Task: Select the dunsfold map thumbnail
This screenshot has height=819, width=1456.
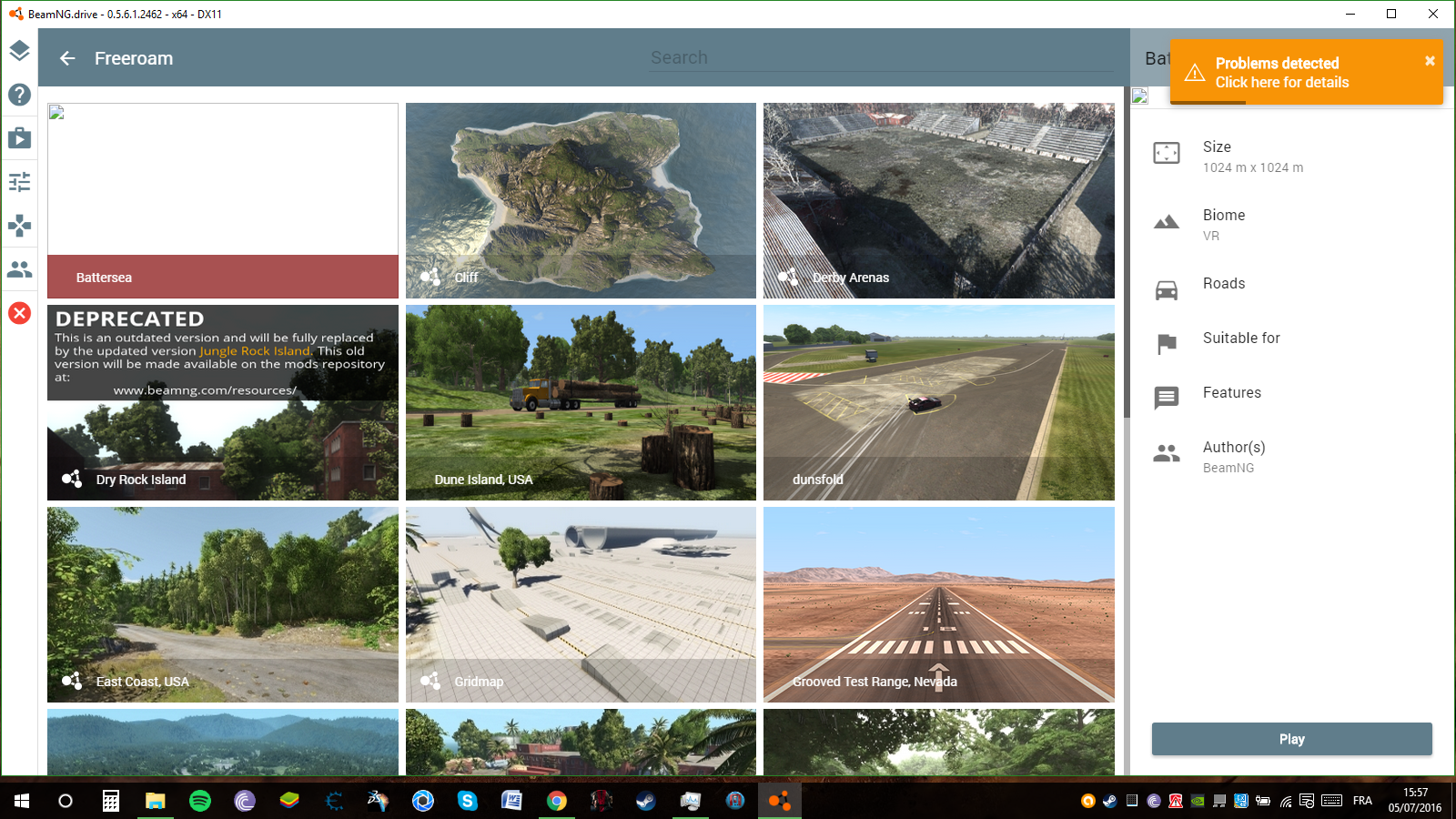Action: click(x=939, y=402)
